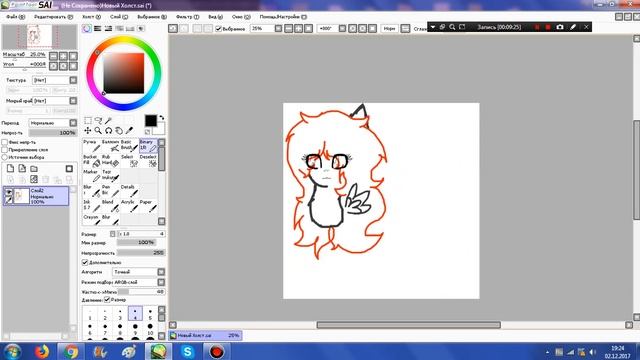Click the screenshot camera icon in recorder

[560, 27]
